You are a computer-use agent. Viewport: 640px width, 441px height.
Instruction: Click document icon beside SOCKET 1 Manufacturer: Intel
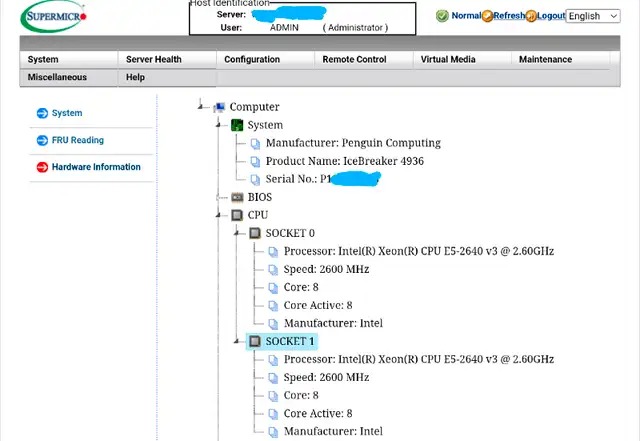tap(273, 432)
